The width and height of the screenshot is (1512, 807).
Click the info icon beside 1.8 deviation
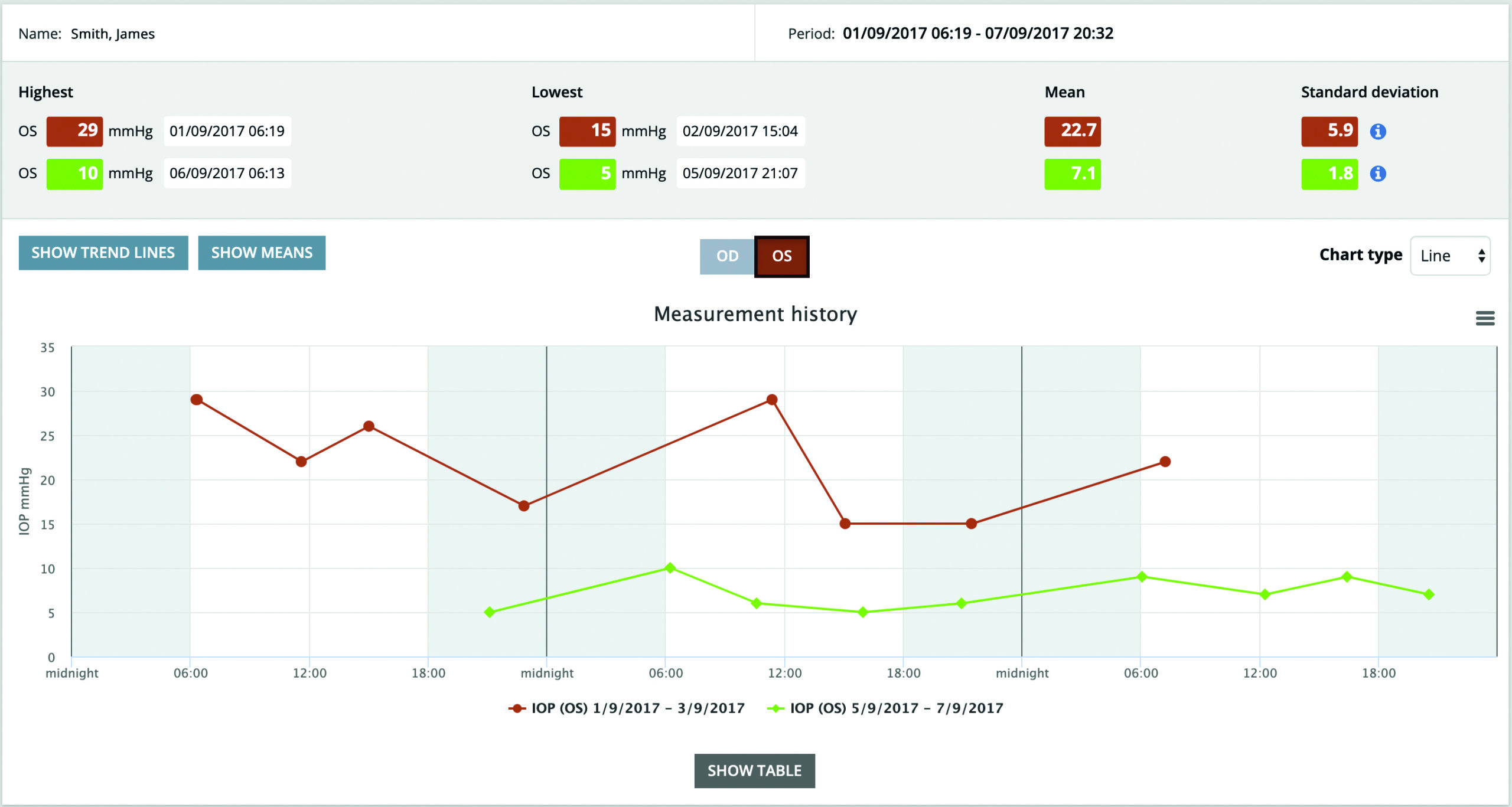pos(1378,174)
